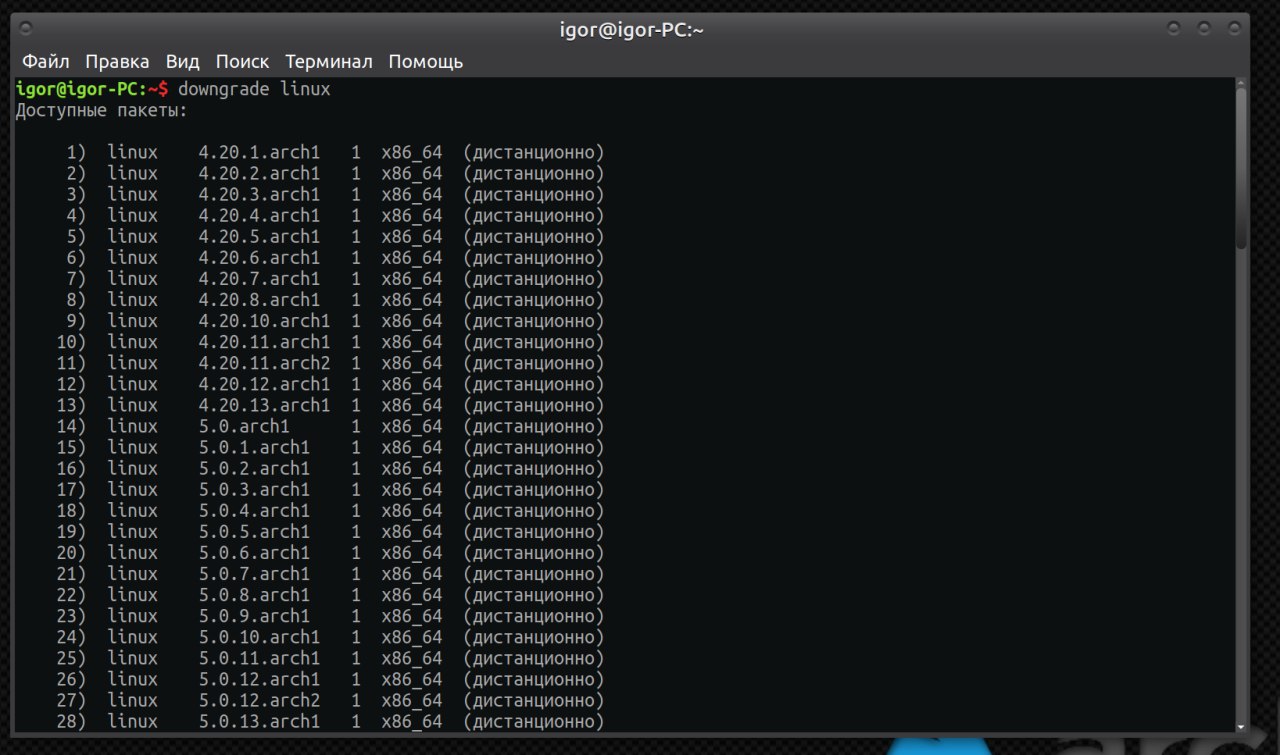The width and height of the screenshot is (1280, 755).
Task: Open the Файл menu
Action: click(x=46, y=61)
